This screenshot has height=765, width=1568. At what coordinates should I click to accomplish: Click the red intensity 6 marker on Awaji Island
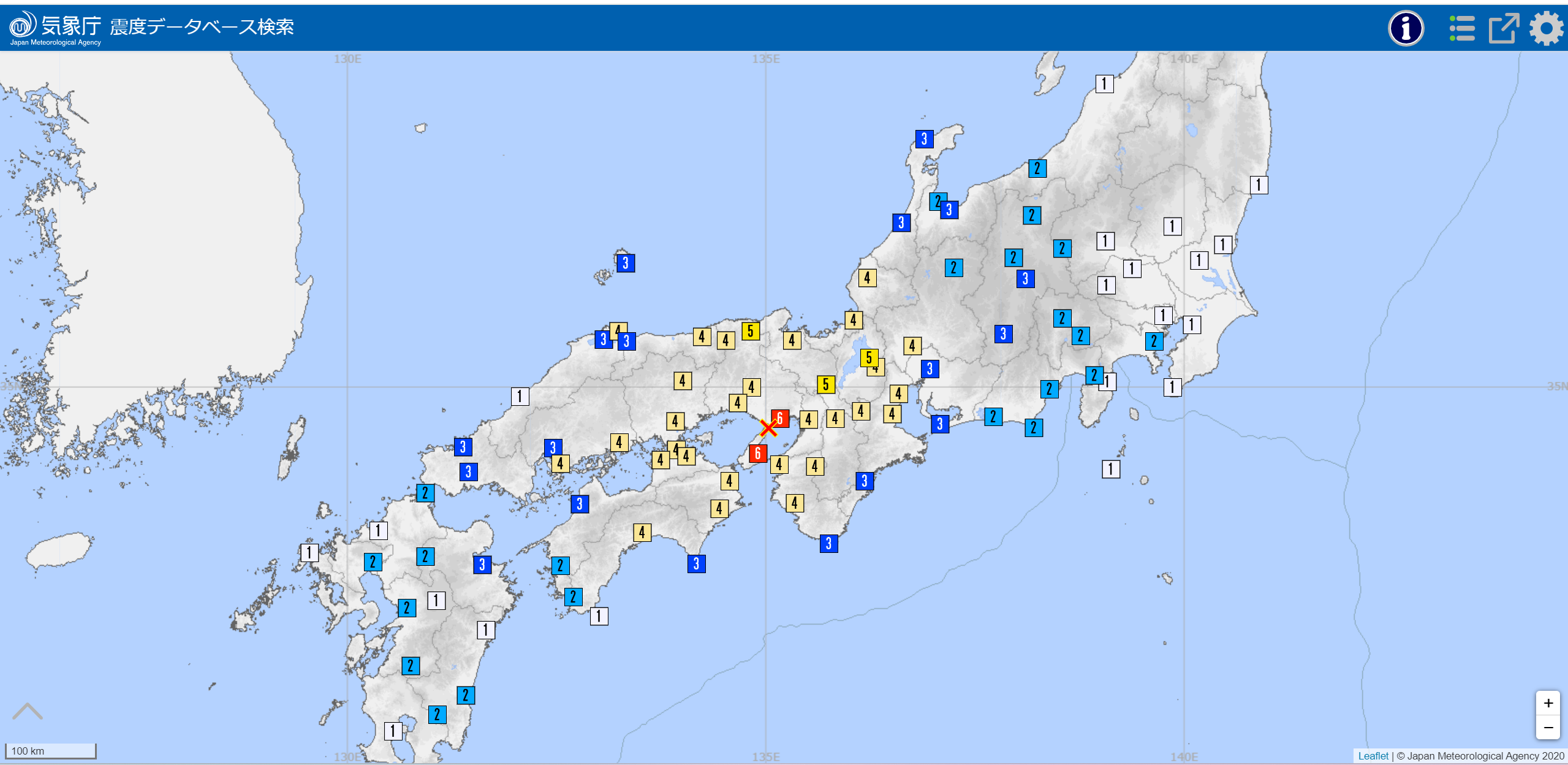click(758, 453)
